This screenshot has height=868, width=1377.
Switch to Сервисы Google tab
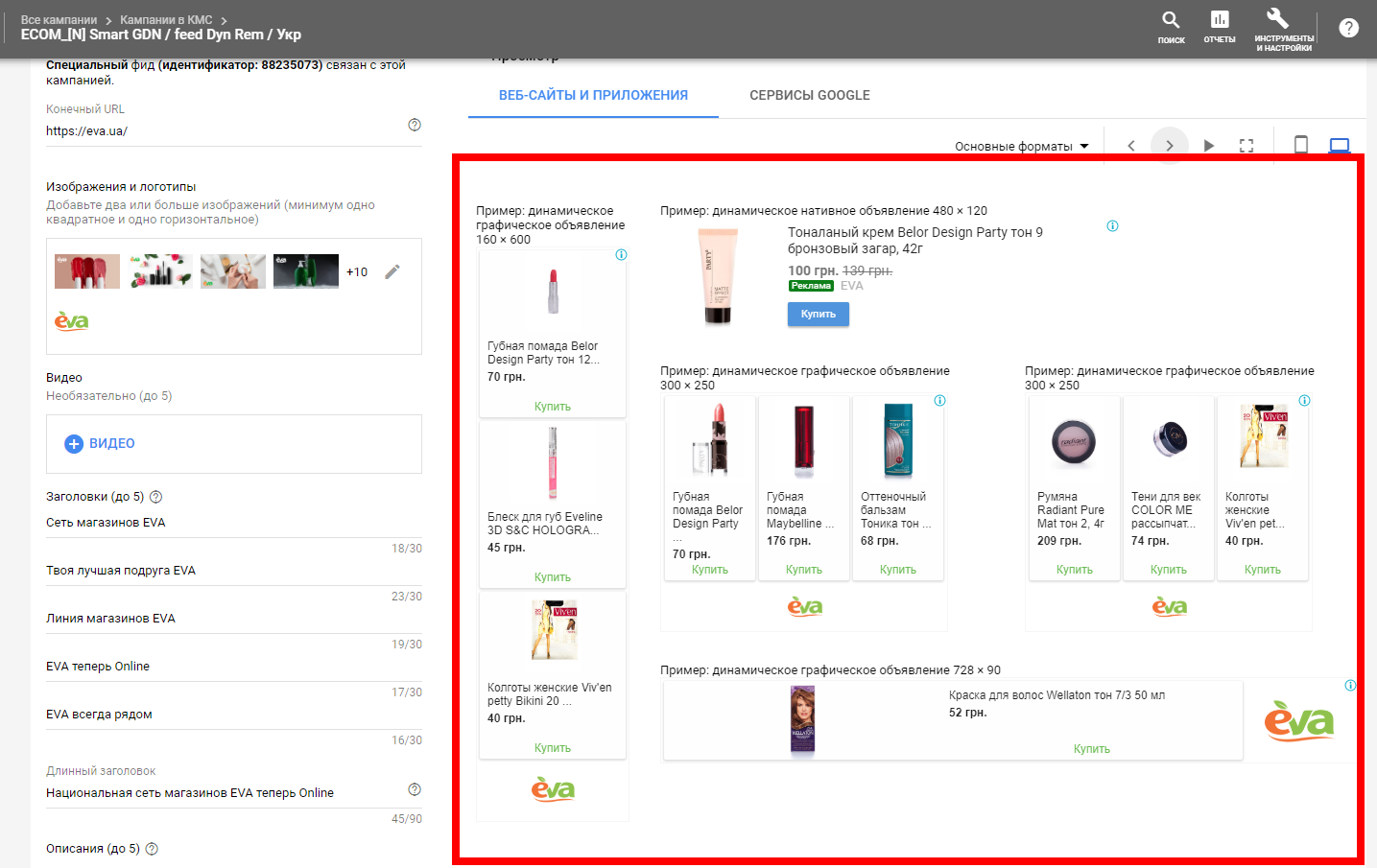[809, 95]
